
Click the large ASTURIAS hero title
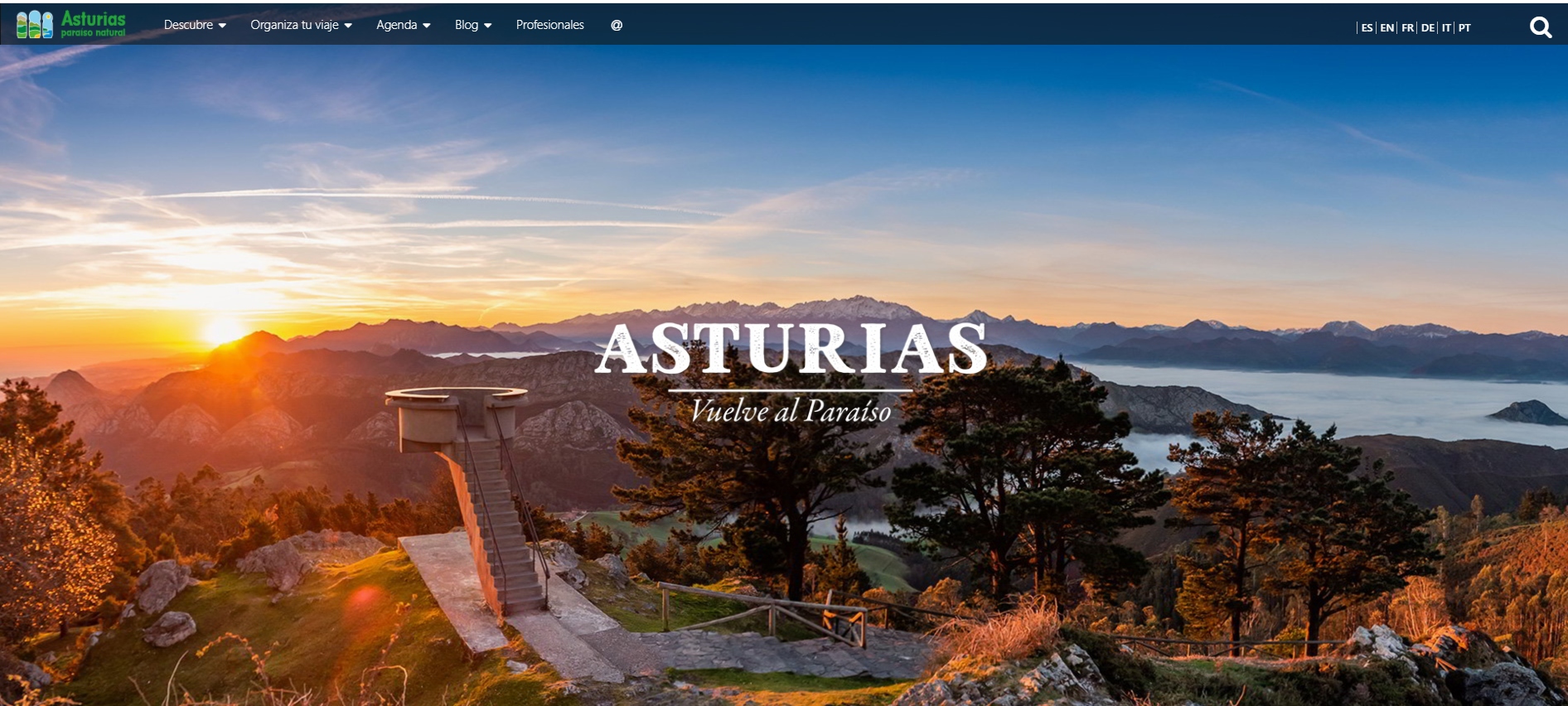pos(791,349)
